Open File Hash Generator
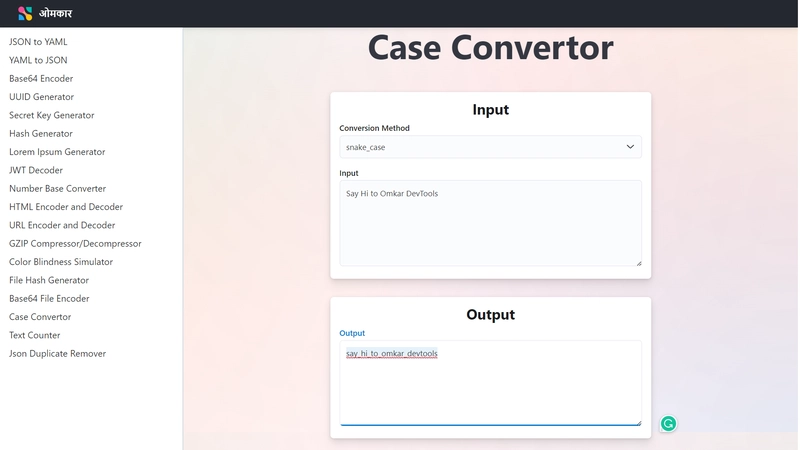This screenshot has height=450, width=800. [49, 280]
